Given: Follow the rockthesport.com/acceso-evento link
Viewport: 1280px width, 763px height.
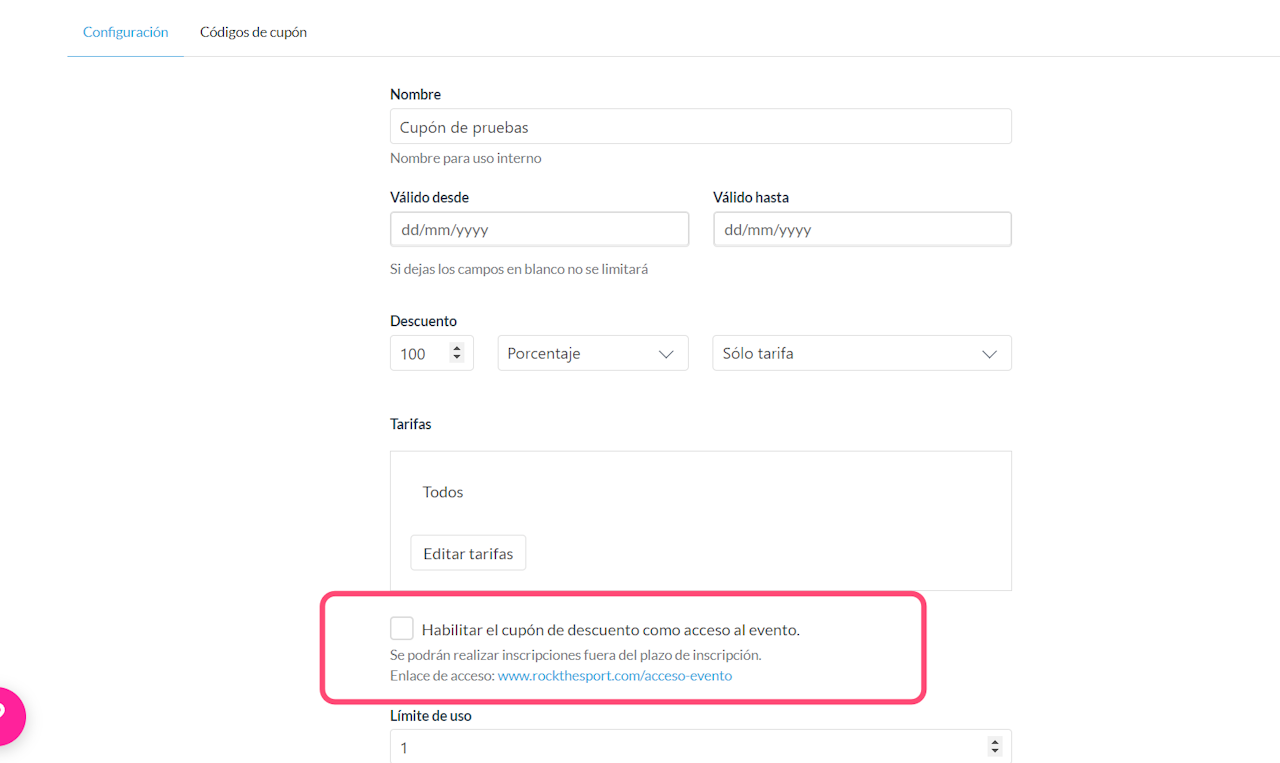Looking at the screenshot, I should [x=614, y=676].
